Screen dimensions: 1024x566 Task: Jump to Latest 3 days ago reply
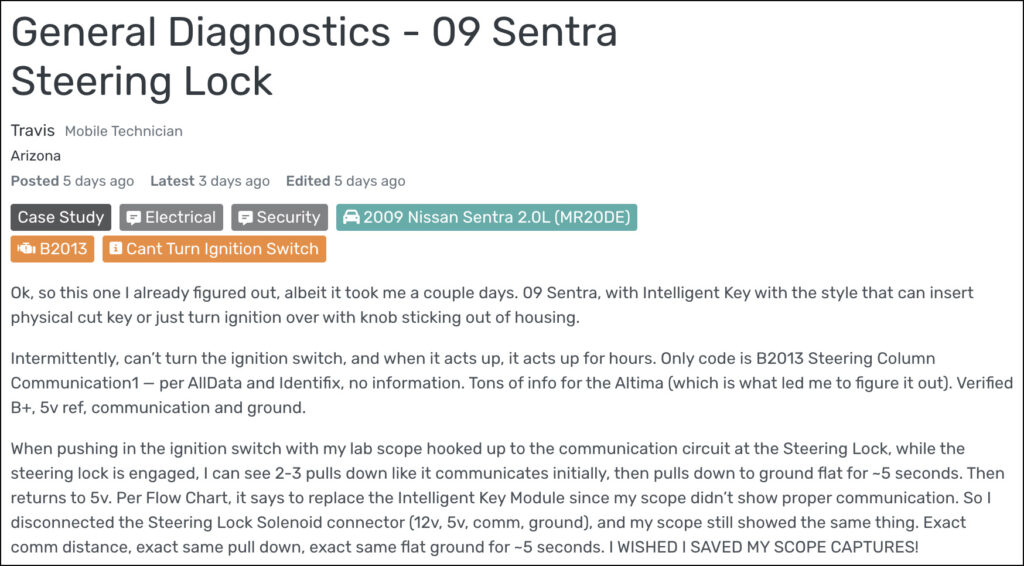pos(210,181)
